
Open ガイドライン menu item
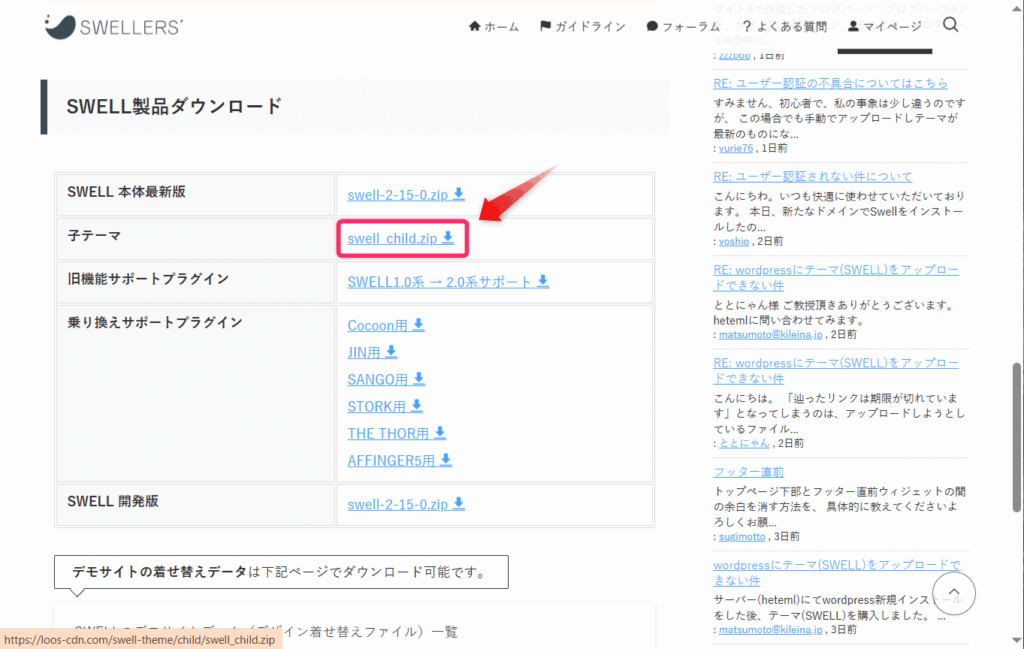tap(583, 27)
